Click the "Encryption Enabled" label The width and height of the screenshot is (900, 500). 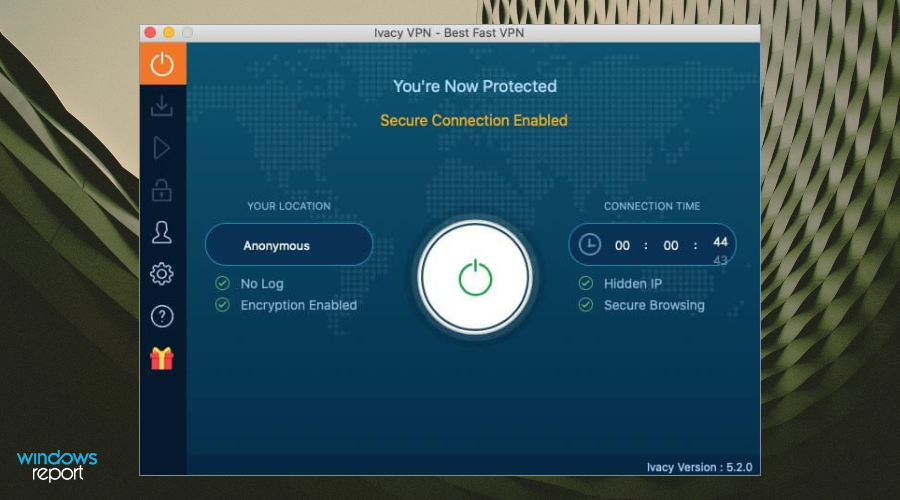(298, 305)
